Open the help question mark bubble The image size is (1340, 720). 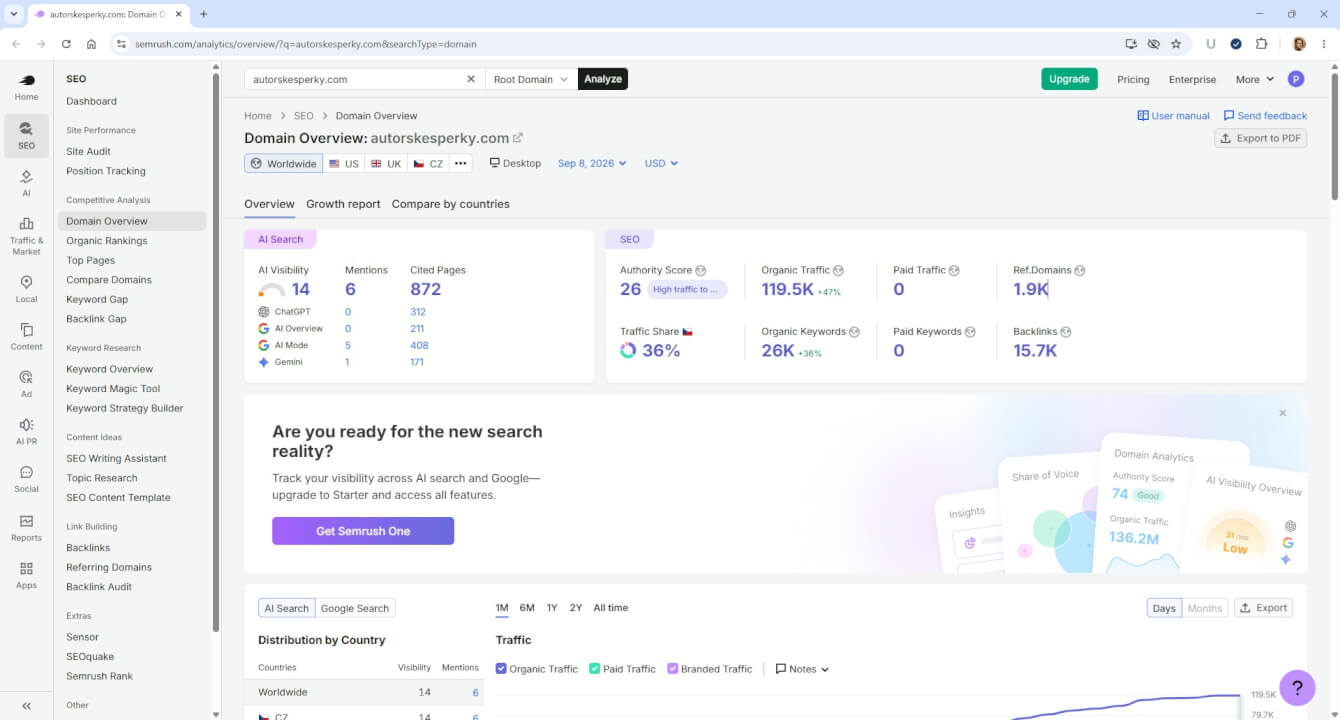tap(1297, 687)
